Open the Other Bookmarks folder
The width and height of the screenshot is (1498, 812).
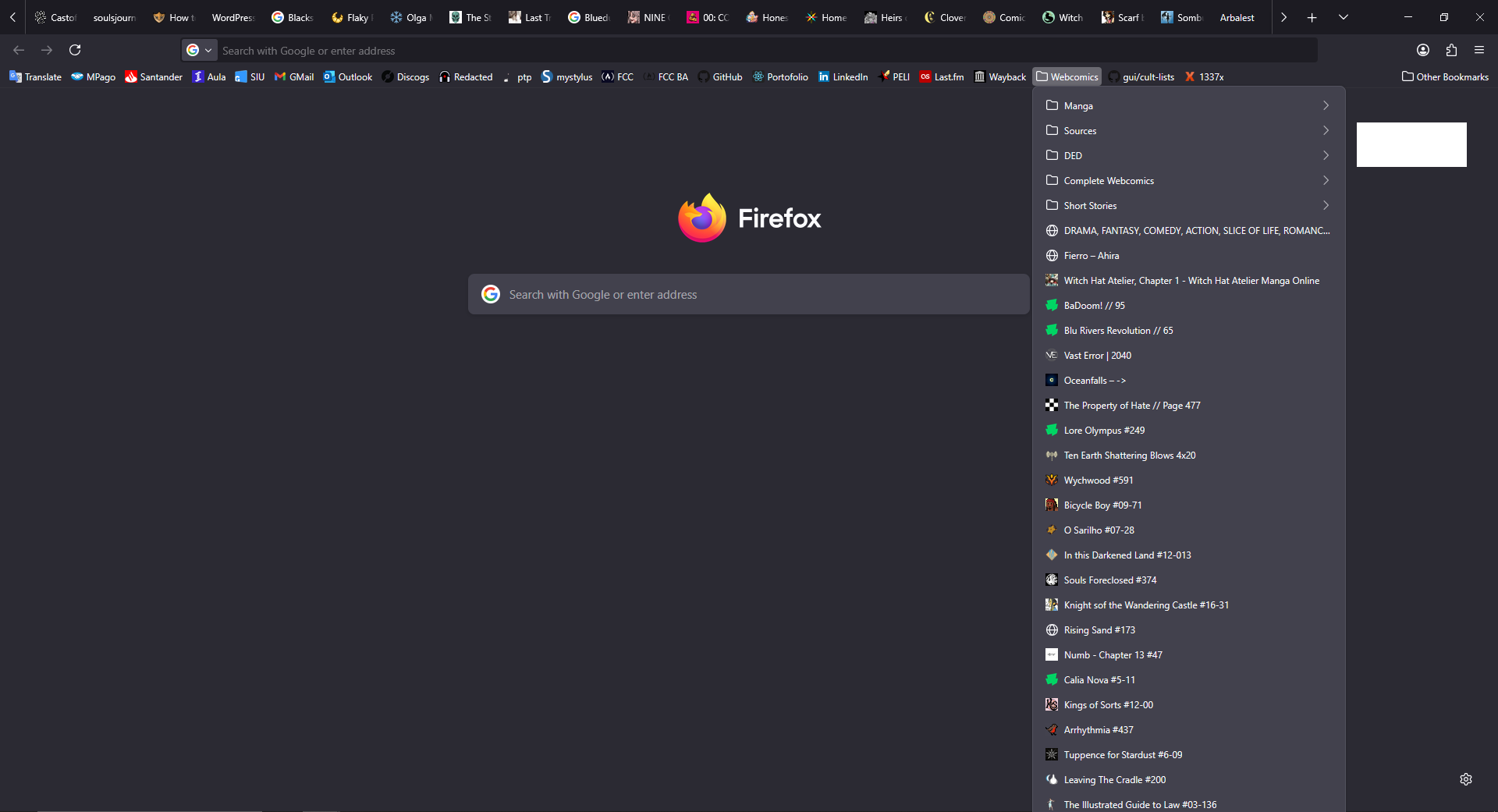tap(1445, 76)
